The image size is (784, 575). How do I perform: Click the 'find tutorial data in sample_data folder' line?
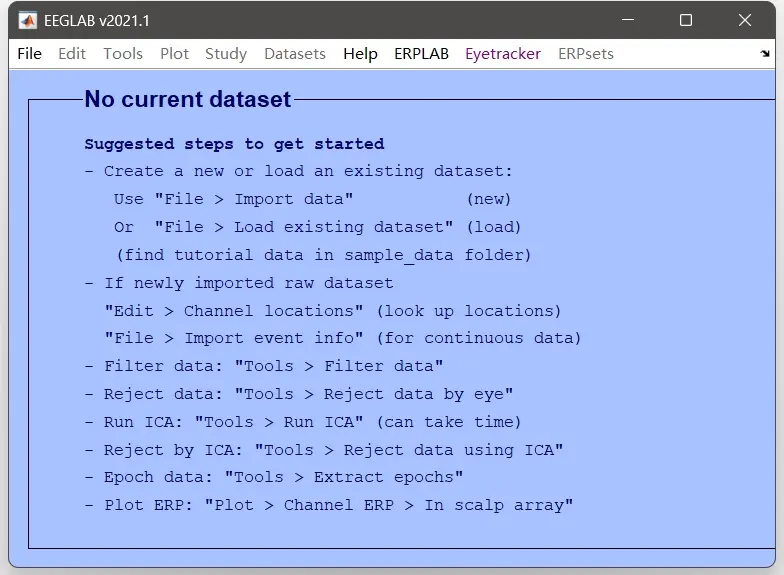pyautogui.click(x=323, y=256)
